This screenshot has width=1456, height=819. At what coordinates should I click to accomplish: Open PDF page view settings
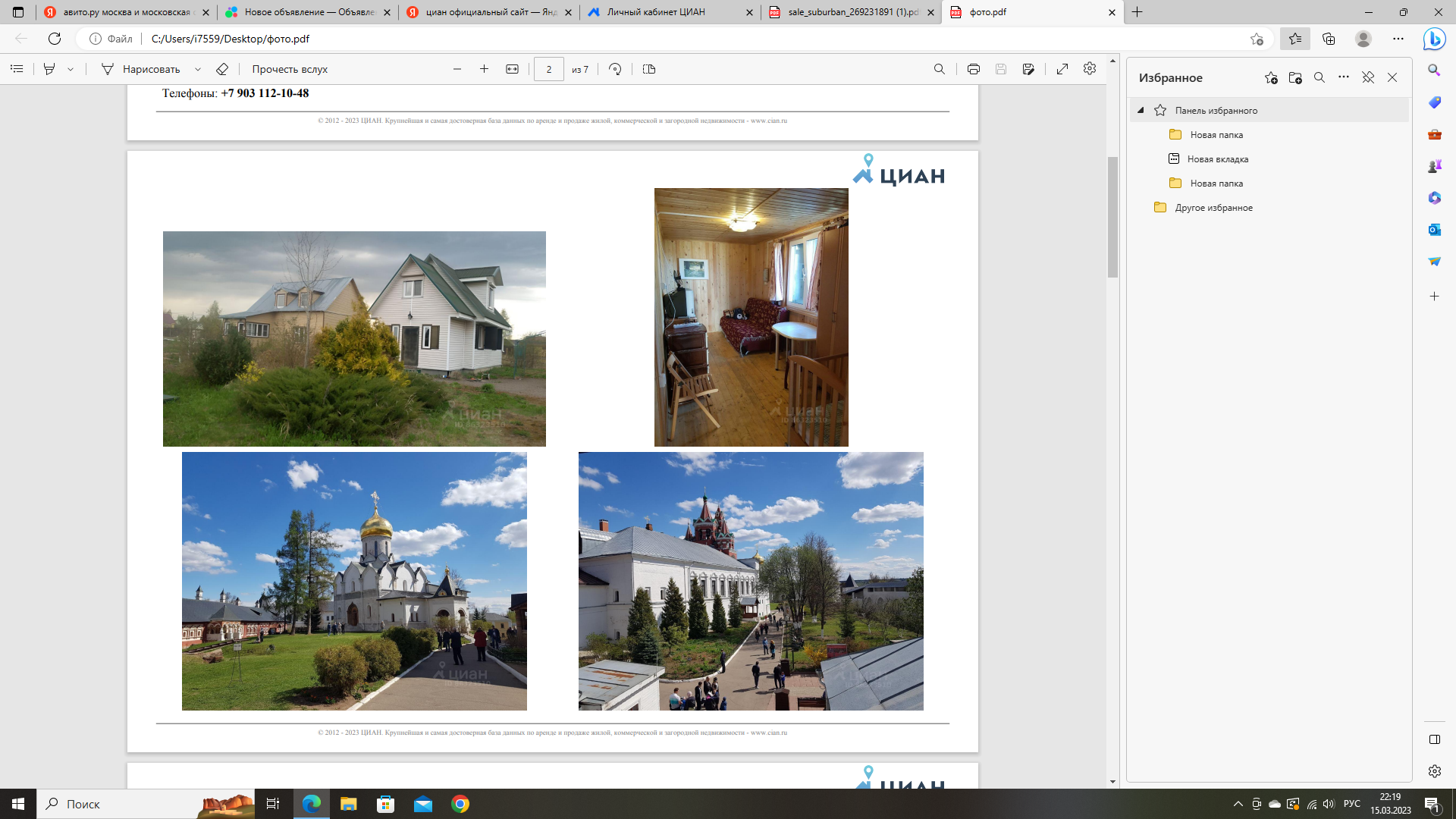tap(649, 69)
